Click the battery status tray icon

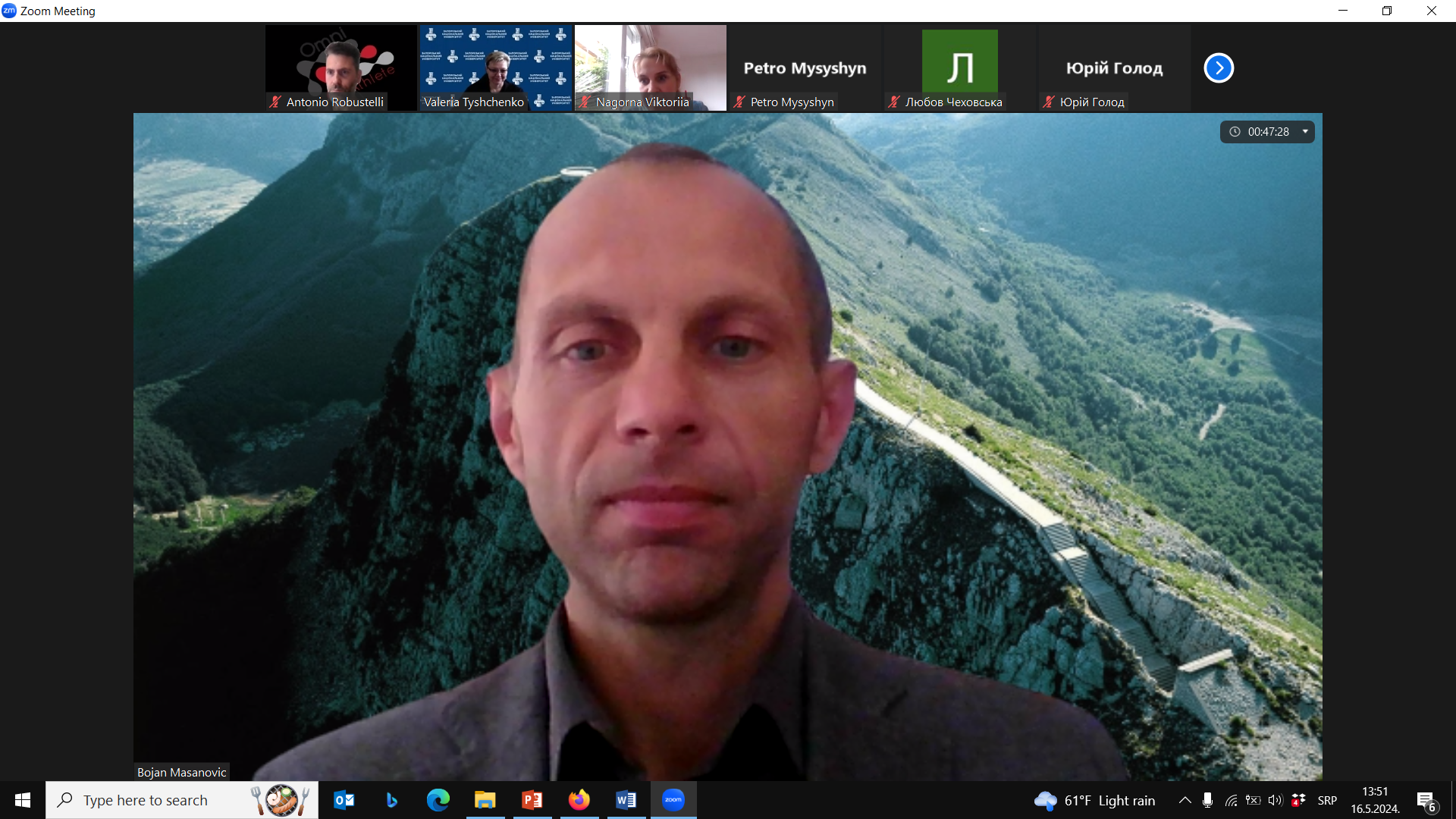click(1254, 800)
